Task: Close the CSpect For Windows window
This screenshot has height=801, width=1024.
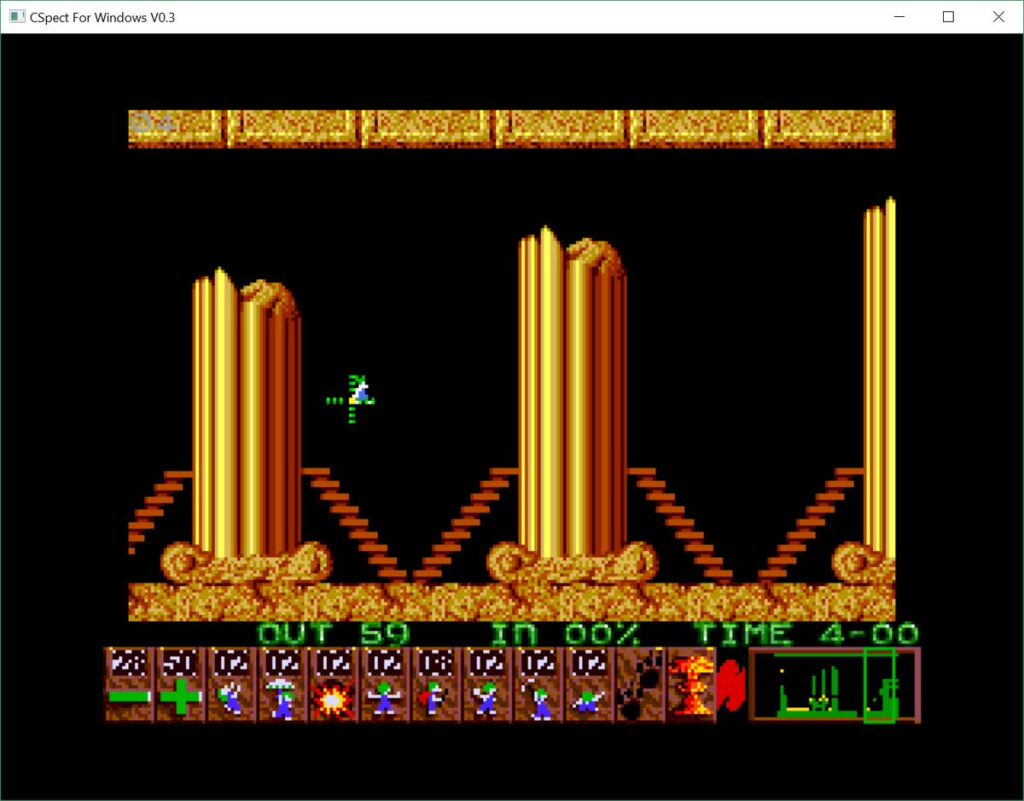Action: coord(999,17)
